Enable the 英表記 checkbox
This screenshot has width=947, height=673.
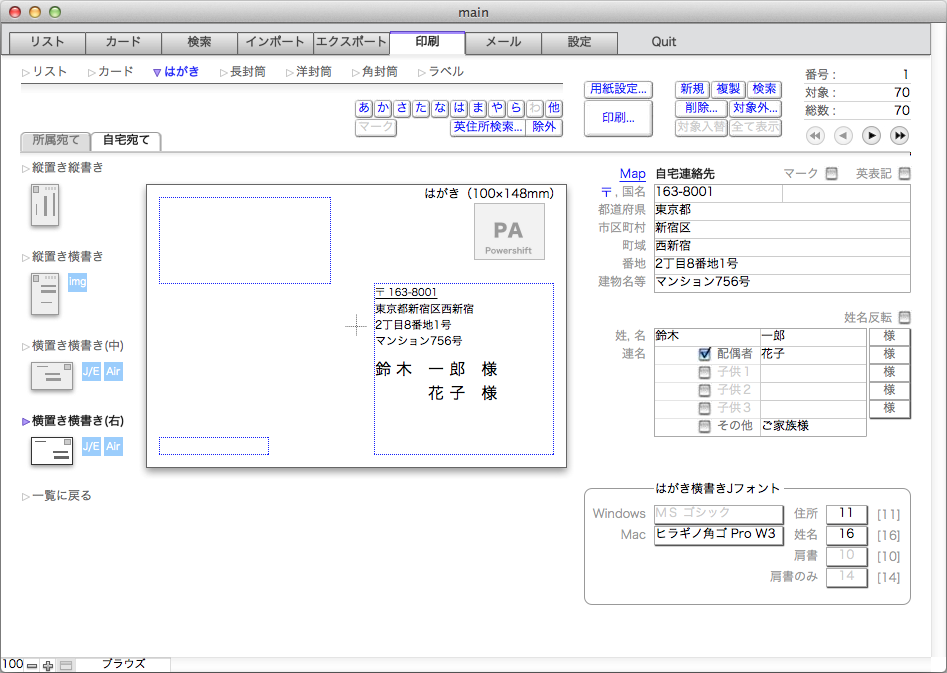tap(904, 174)
